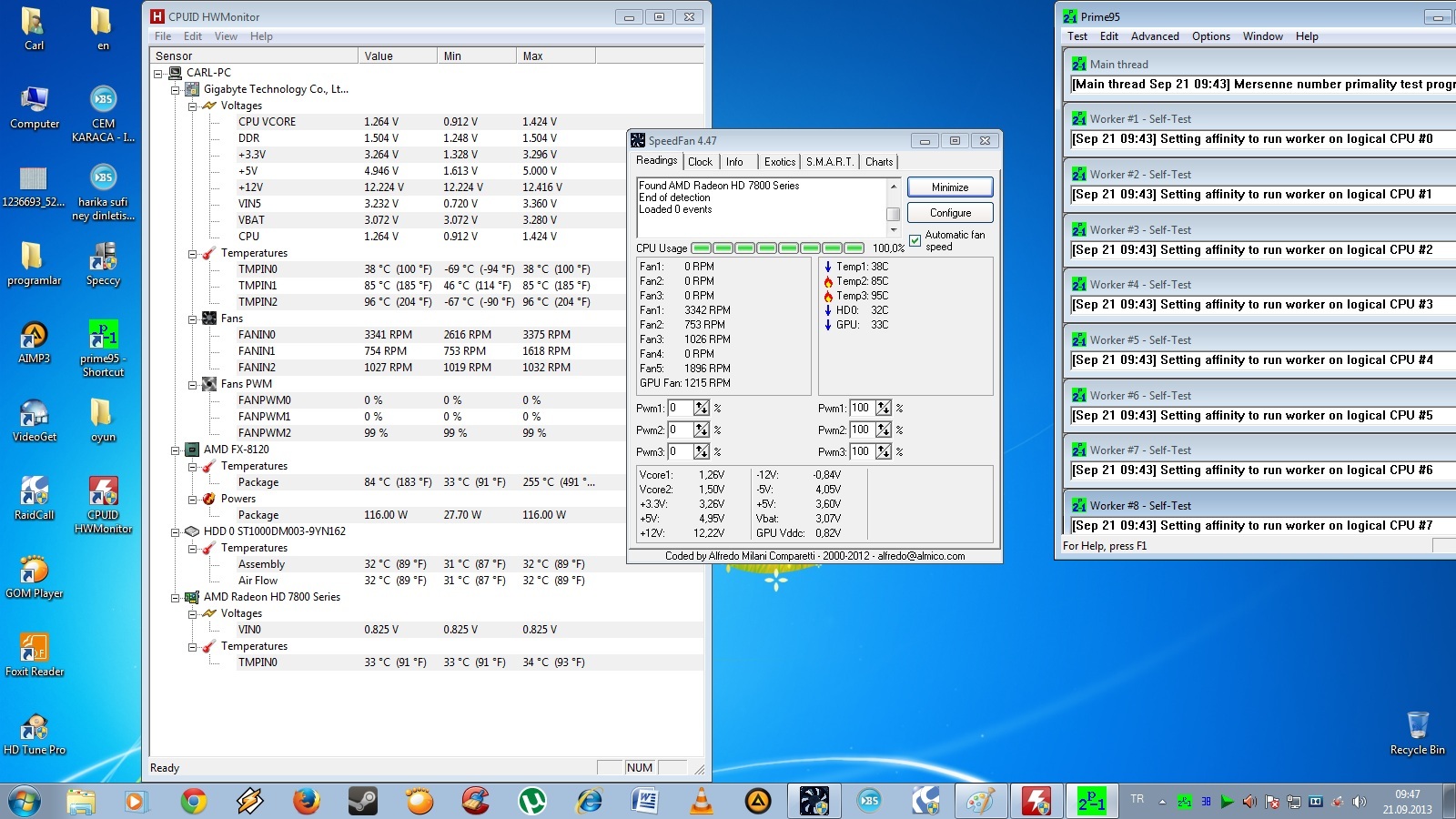Collapse Voltages under Gigabyte board

(192, 106)
